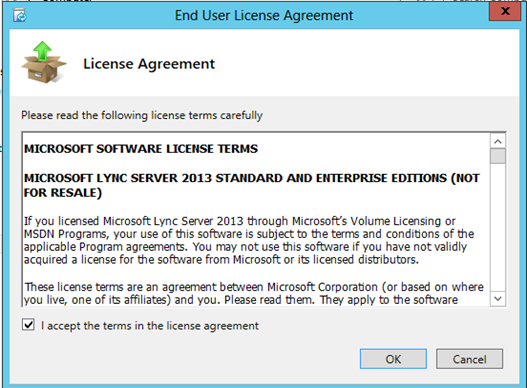Dismiss the dialog using the Cancel button
527x388 pixels.
click(470, 359)
